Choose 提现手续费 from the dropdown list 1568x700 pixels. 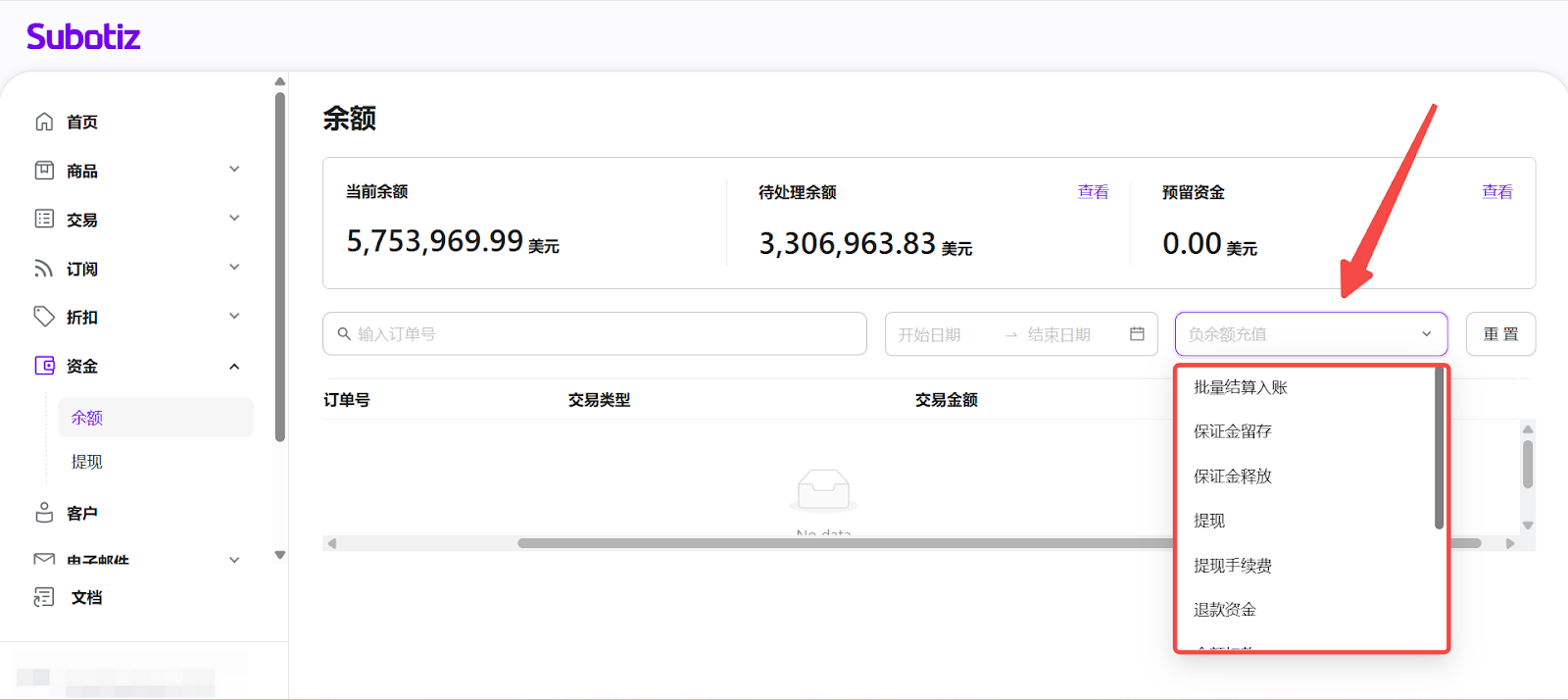click(x=1232, y=566)
